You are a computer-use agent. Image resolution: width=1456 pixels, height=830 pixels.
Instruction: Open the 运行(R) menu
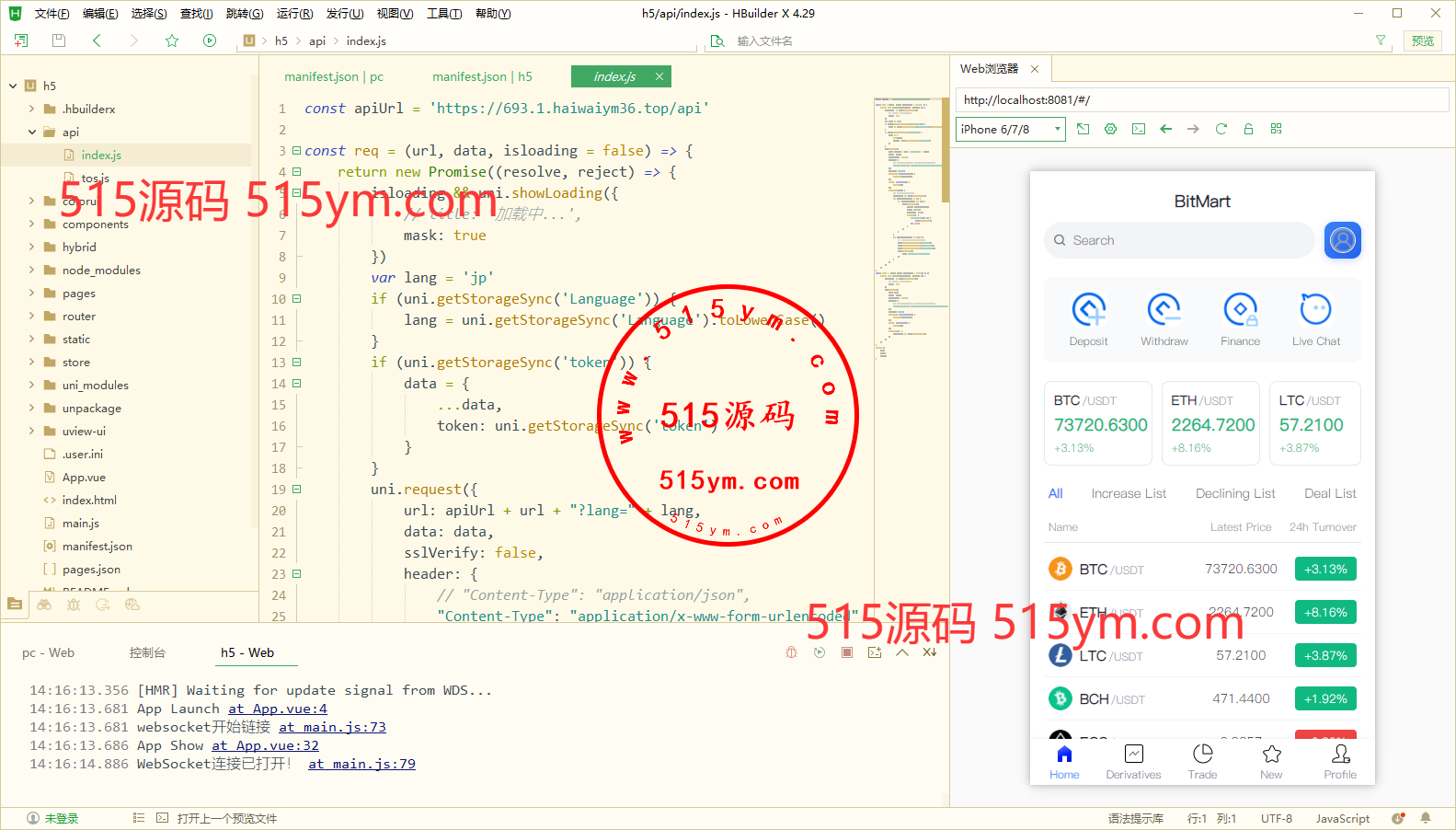tap(294, 14)
